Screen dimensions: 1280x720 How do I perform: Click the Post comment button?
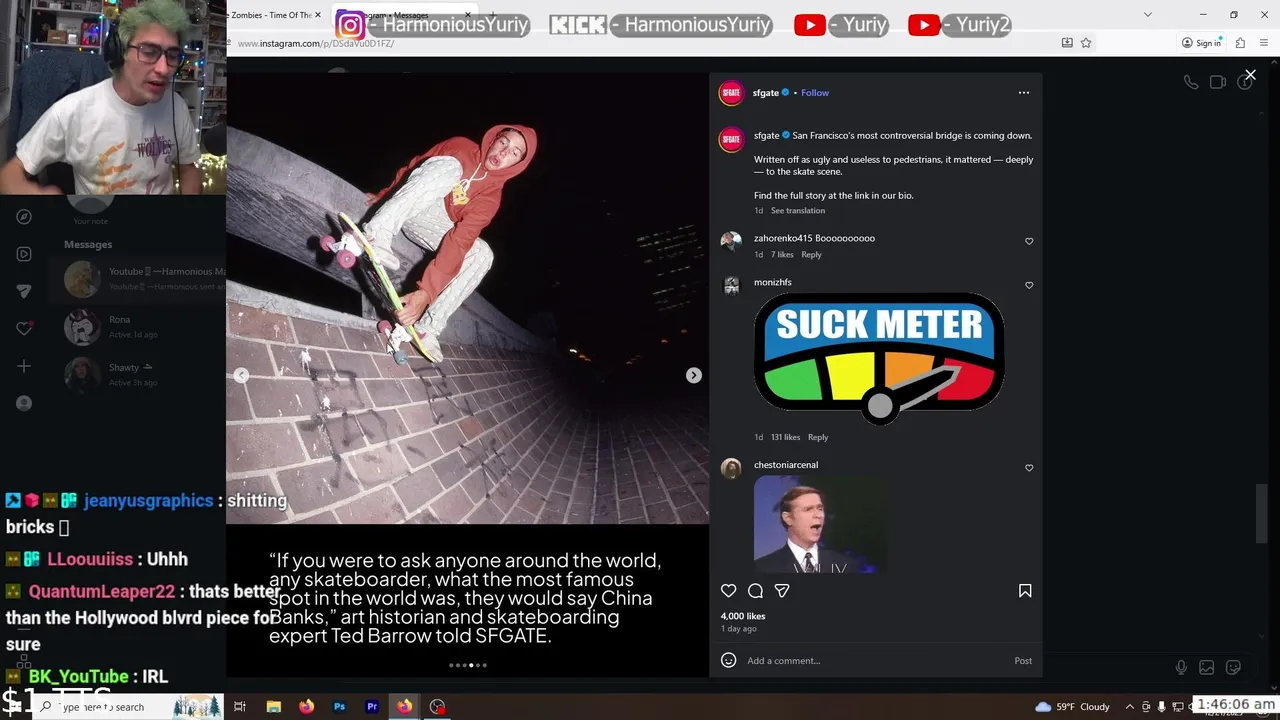1023,660
